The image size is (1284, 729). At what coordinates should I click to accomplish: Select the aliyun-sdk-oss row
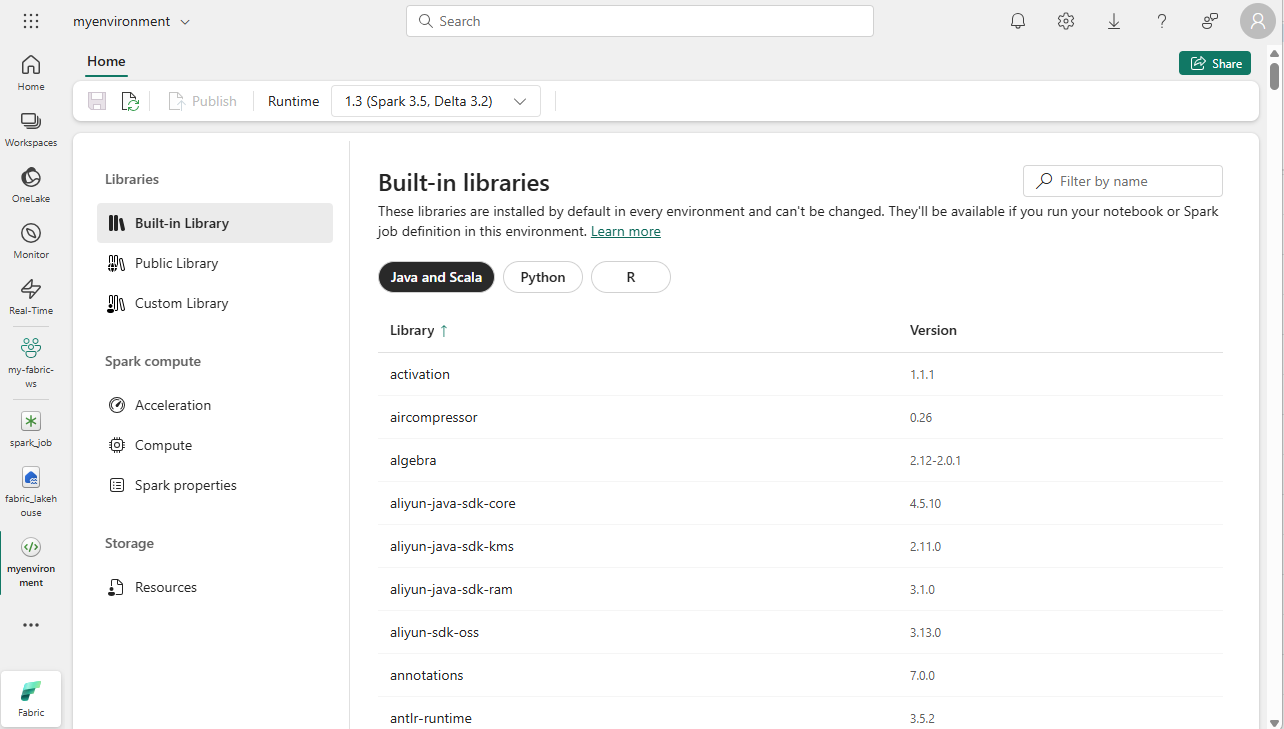[x=800, y=632]
